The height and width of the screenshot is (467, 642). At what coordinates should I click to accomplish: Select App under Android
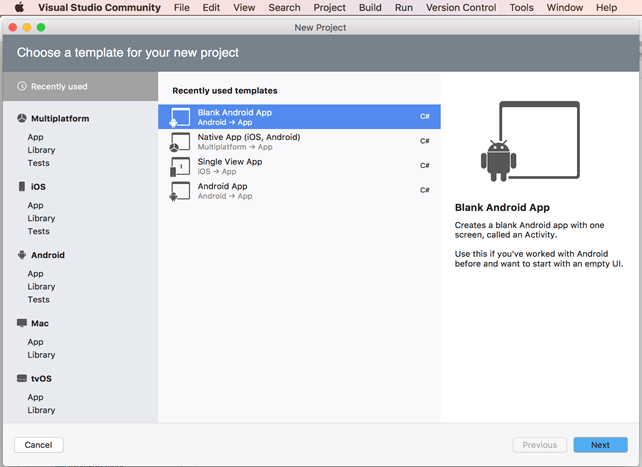pos(36,274)
